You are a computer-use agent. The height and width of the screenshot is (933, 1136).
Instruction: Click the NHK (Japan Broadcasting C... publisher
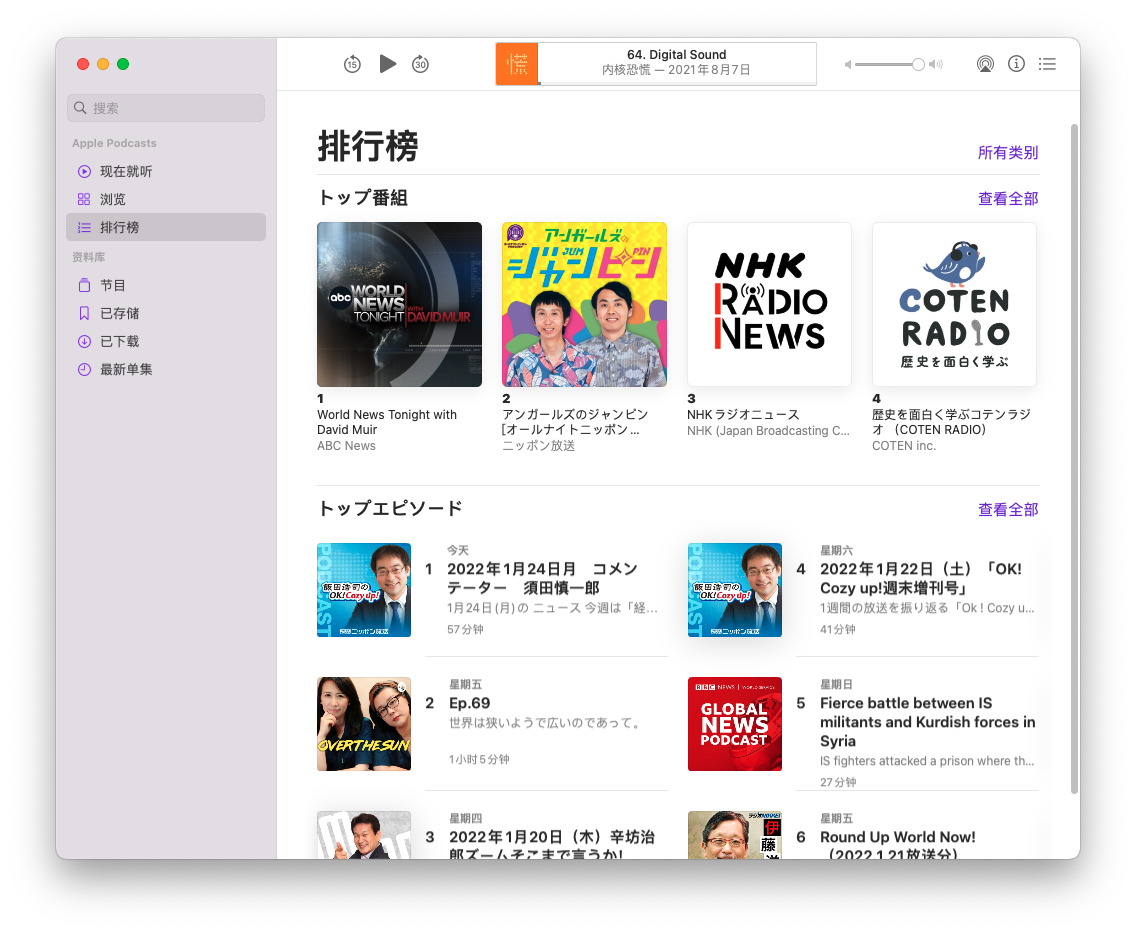(768, 431)
